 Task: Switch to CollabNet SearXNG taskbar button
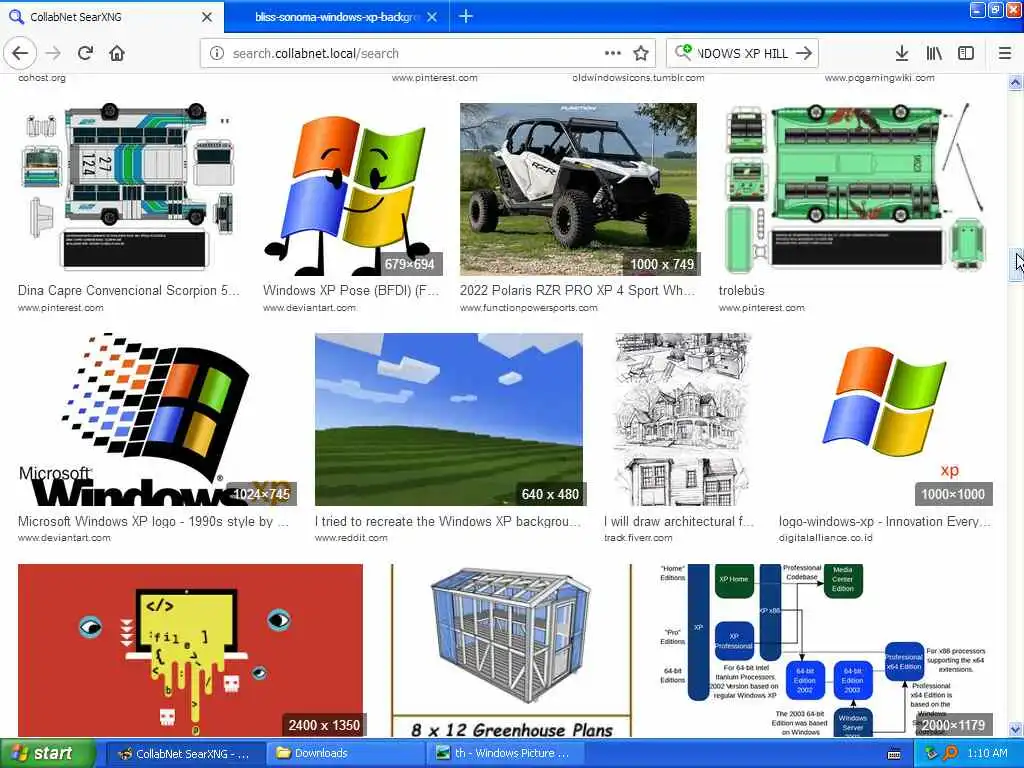point(185,754)
